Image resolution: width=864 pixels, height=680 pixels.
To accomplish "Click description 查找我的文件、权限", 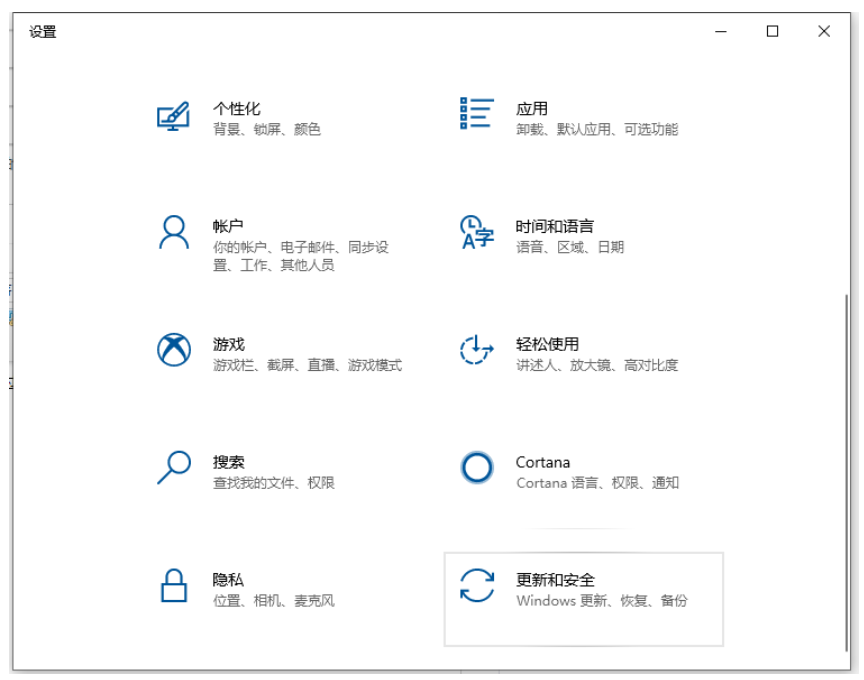I will tap(274, 483).
